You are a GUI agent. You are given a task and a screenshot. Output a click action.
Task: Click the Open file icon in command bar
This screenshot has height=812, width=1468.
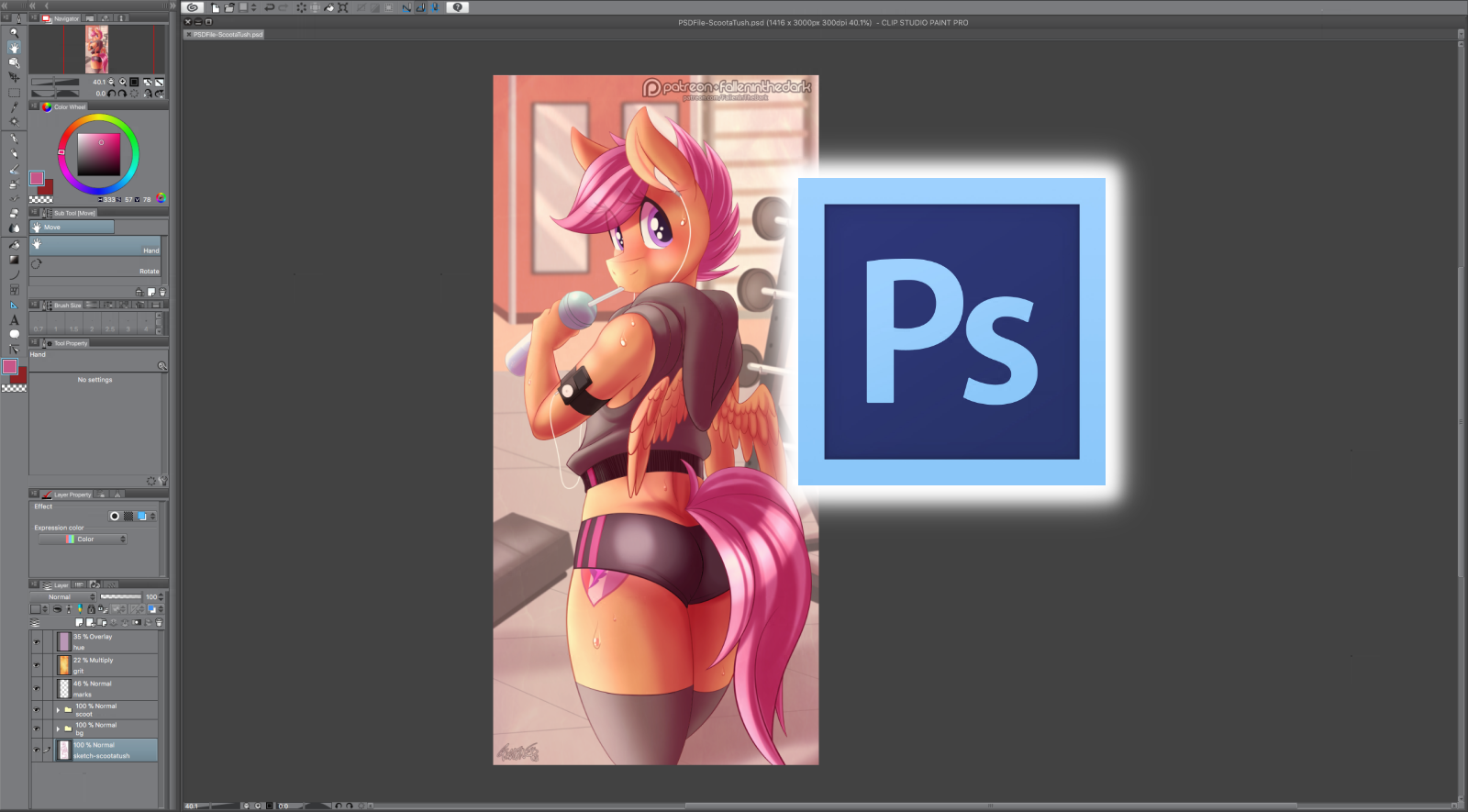229,7
